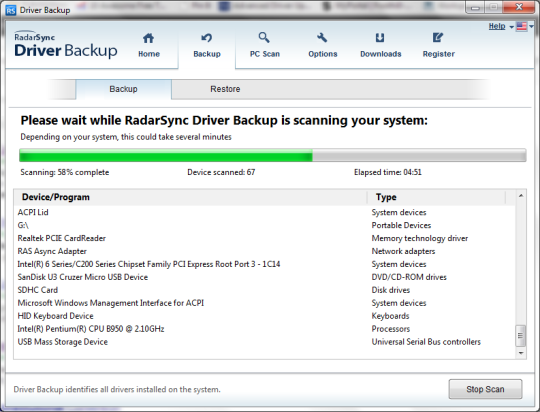The width and height of the screenshot is (540, 412).
Task: Switch to the Backup sub-tab
Action: point(123,89)
